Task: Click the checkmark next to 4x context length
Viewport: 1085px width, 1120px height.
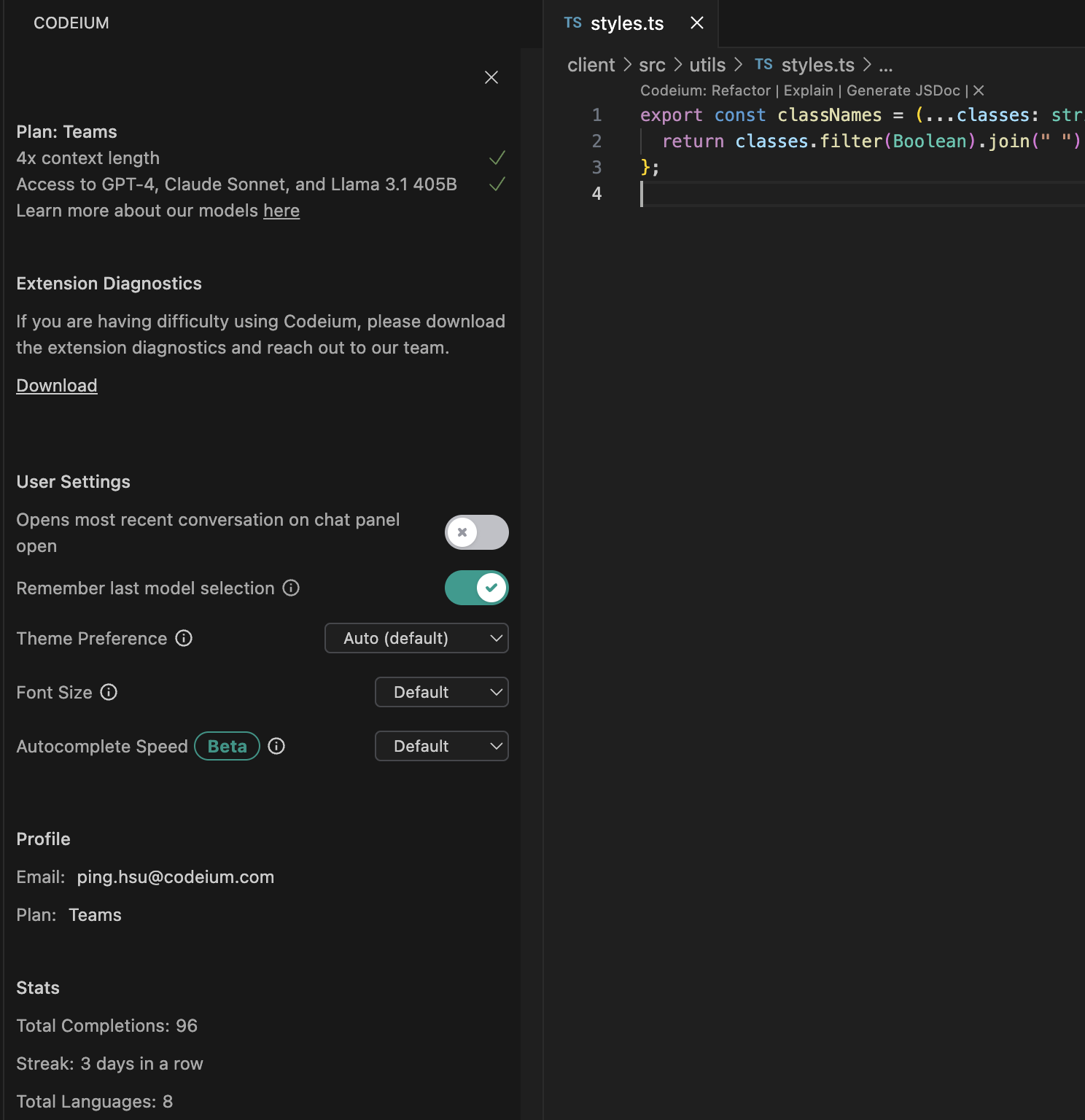Action: (497, 157)
